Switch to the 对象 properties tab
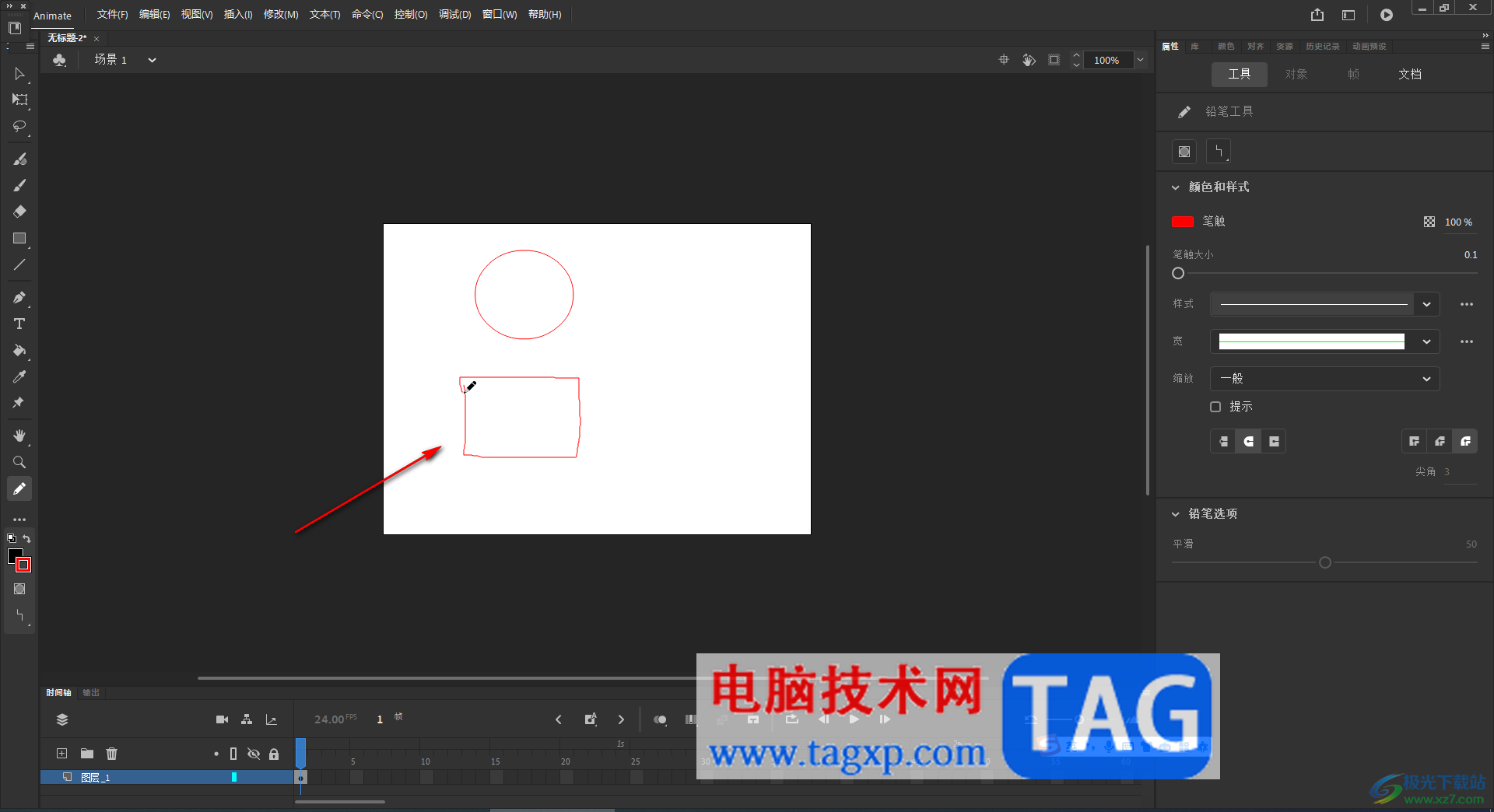The width and height of the screenshot is (1494, 812). pyautogui.click(x=1296, y=74)
